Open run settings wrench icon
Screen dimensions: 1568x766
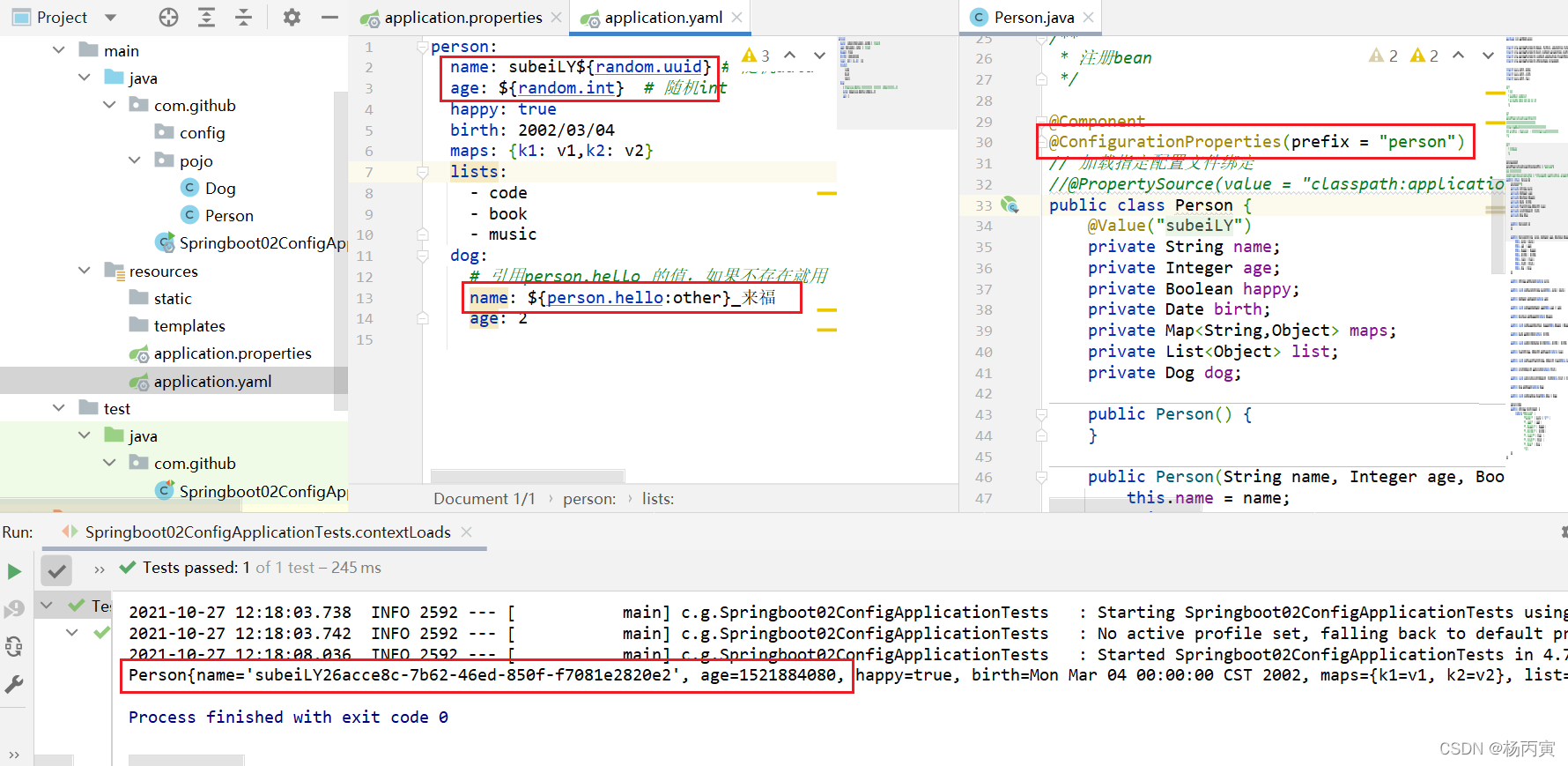pyautogui.click(x=14, y=684)
